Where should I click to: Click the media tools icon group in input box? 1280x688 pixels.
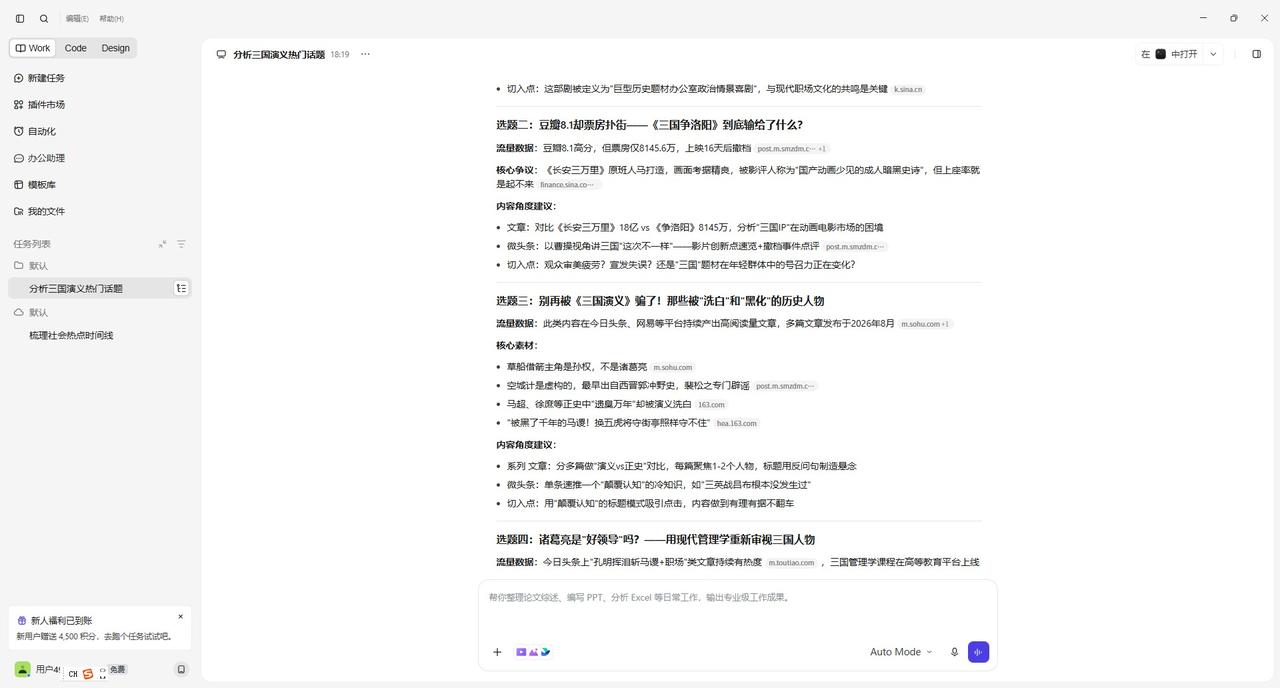coord(533,652)
